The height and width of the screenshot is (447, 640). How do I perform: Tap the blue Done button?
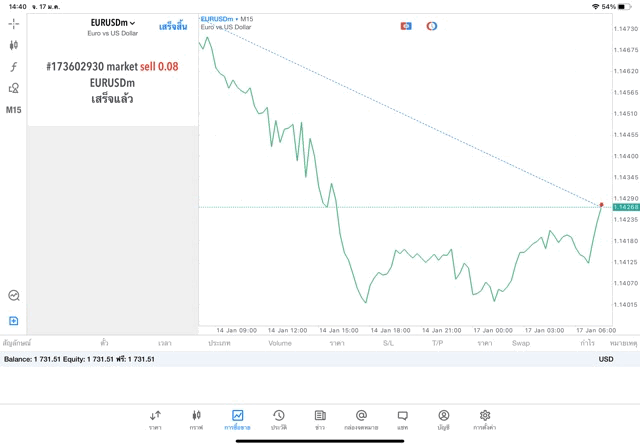click(x=172, y=25)
